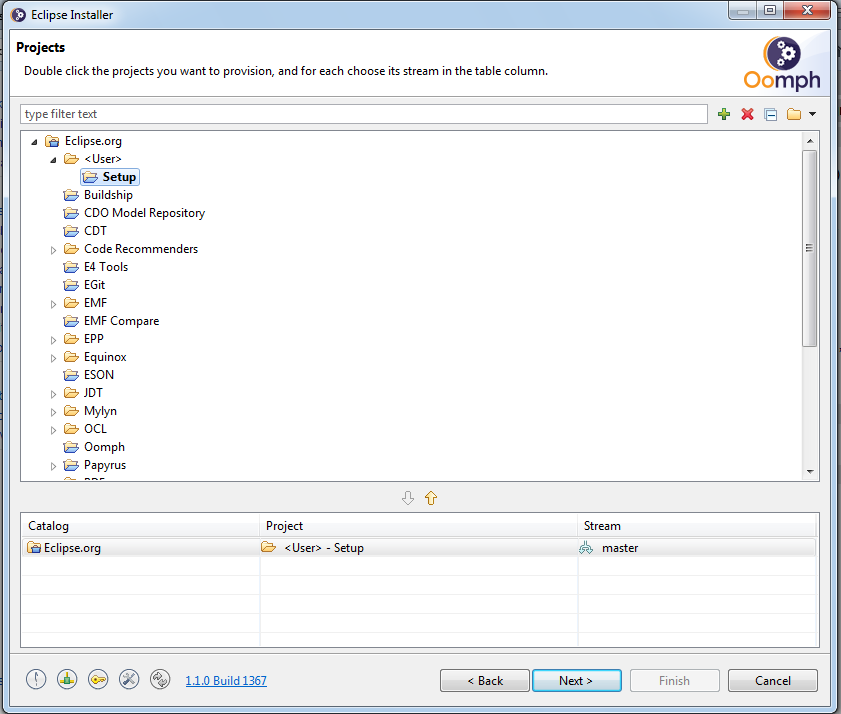This screenshot has height=714, width=841.
Task: Click the tree scrollbar down arrow
Action: [x=810, y=472]
